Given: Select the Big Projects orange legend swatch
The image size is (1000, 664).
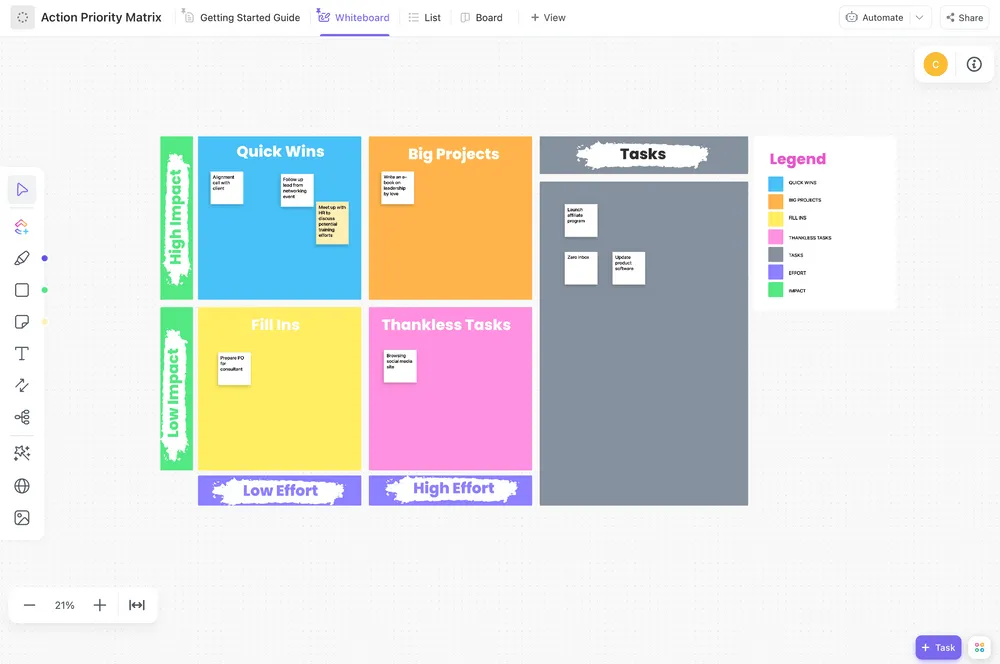Looking at the screenshot, I should coord(776,202).
